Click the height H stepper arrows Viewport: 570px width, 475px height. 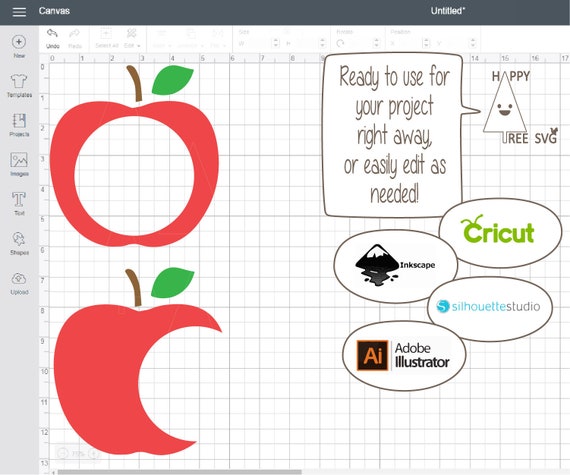322,43
